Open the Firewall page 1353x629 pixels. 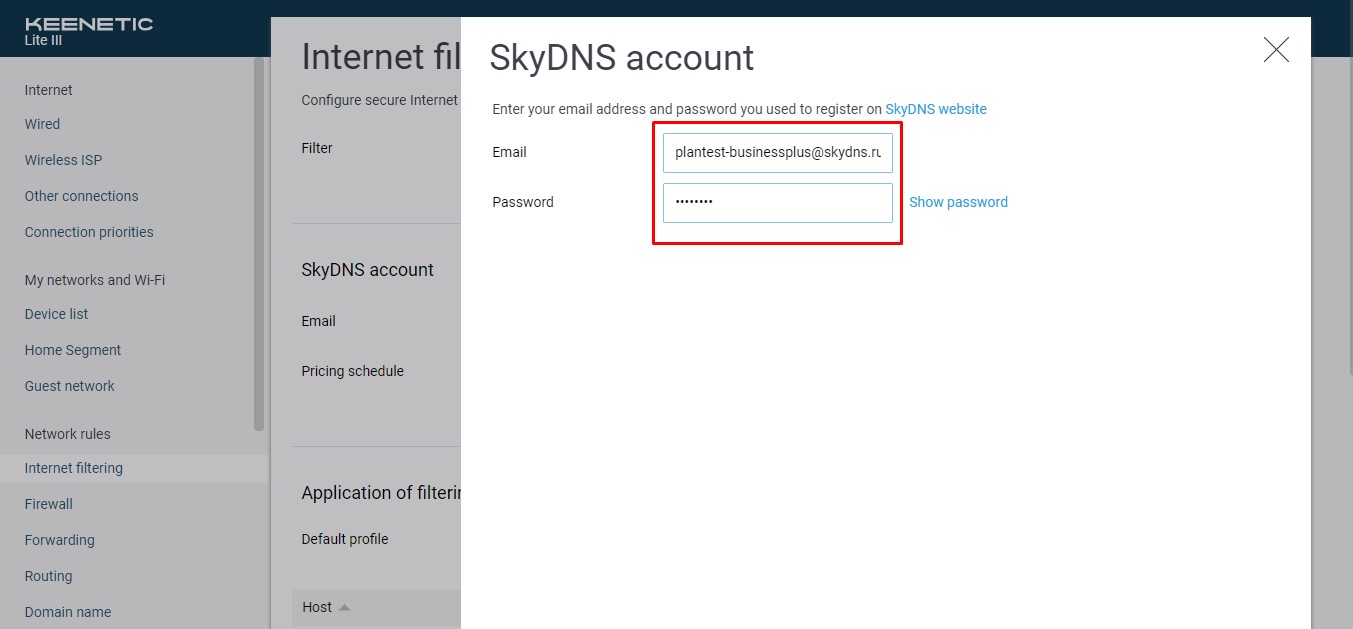tap(49, 504)
